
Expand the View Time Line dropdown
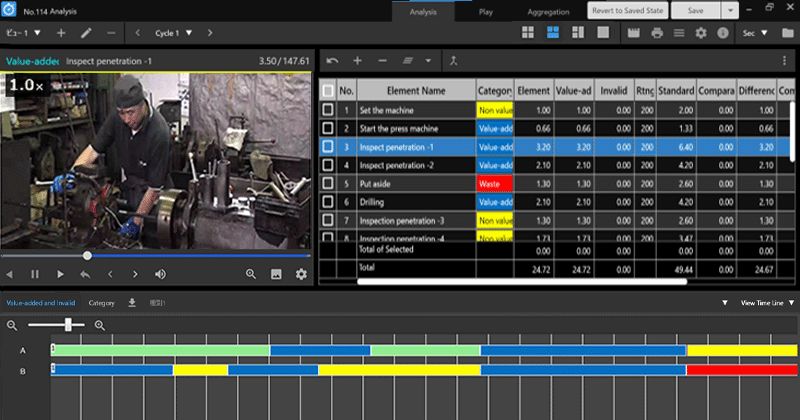click(767, 302)
